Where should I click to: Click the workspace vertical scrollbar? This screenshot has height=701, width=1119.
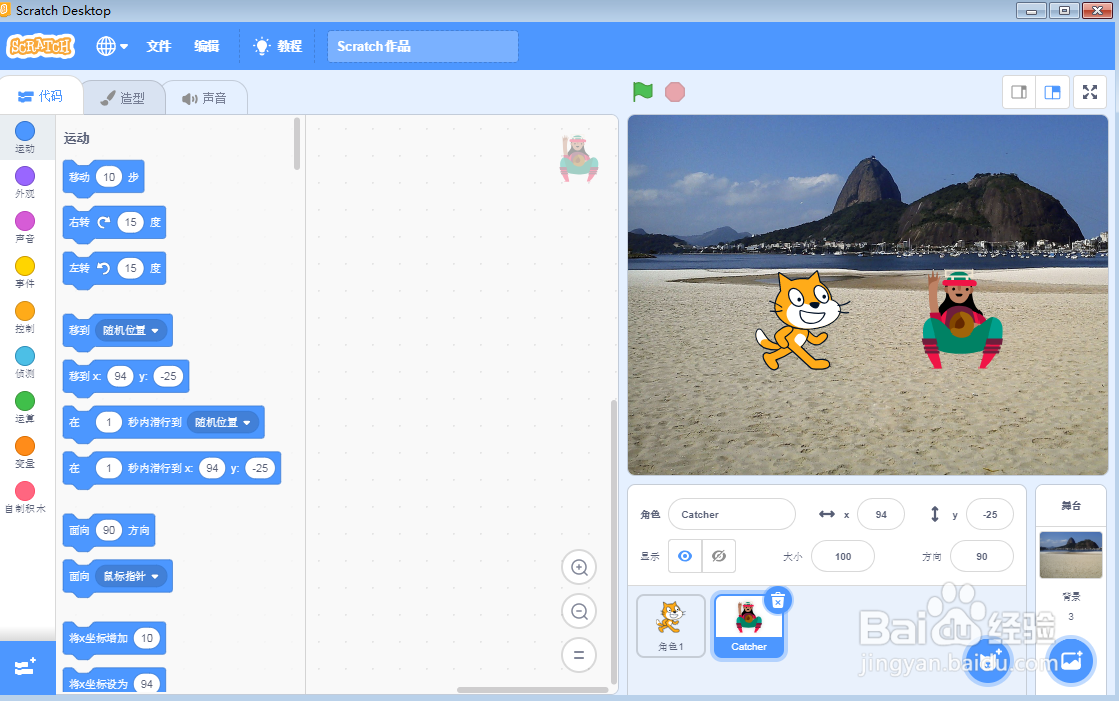click(613, 543)
